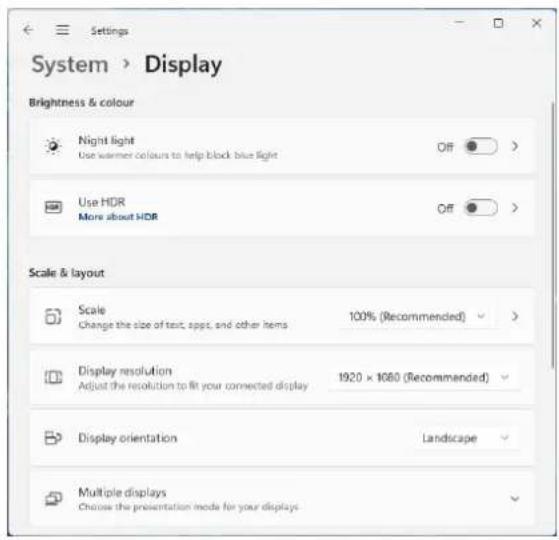Click the Display resolution icon
Image resolution: width=559 pixels, height=540 pixels.
53,377
